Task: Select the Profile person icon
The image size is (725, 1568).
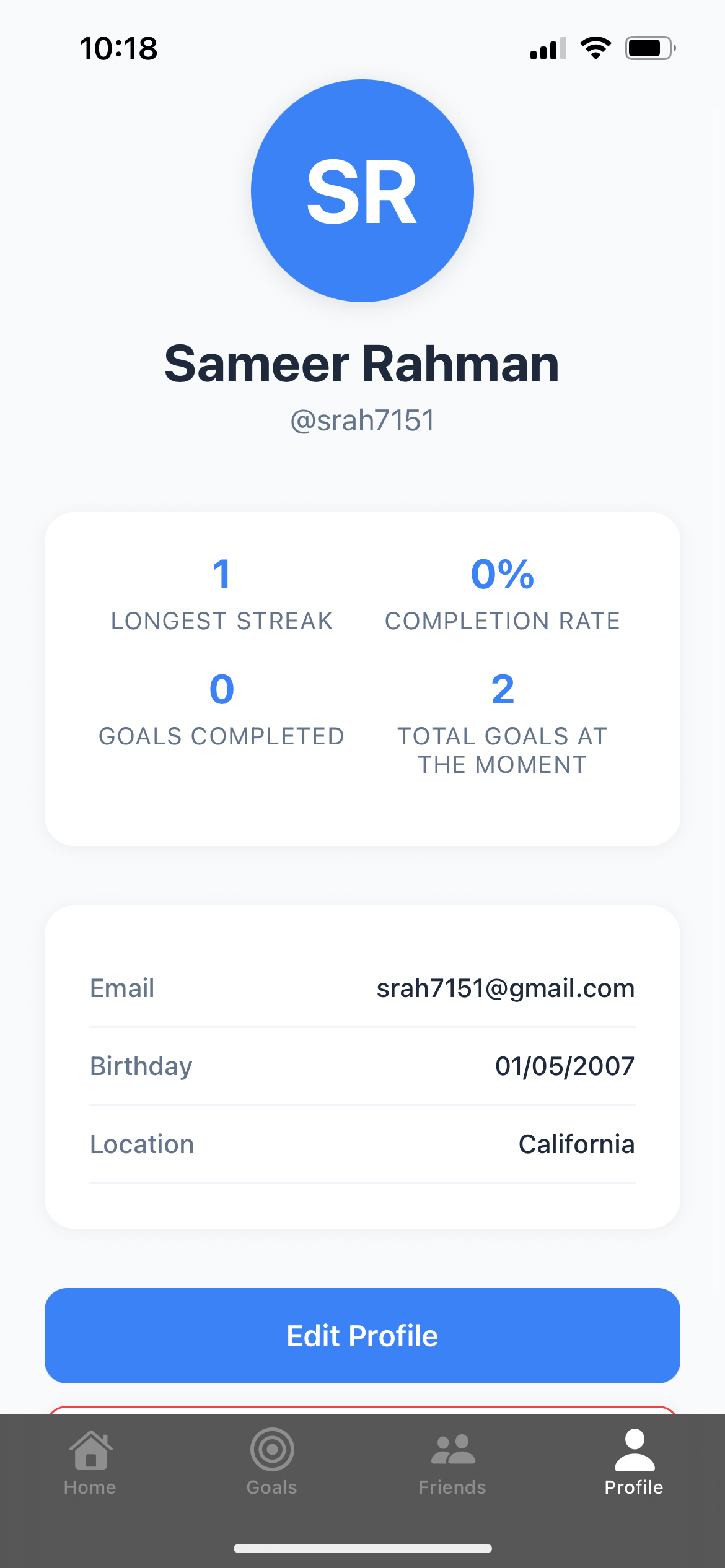Action: pyautogui.click(x=635, y=1450)
